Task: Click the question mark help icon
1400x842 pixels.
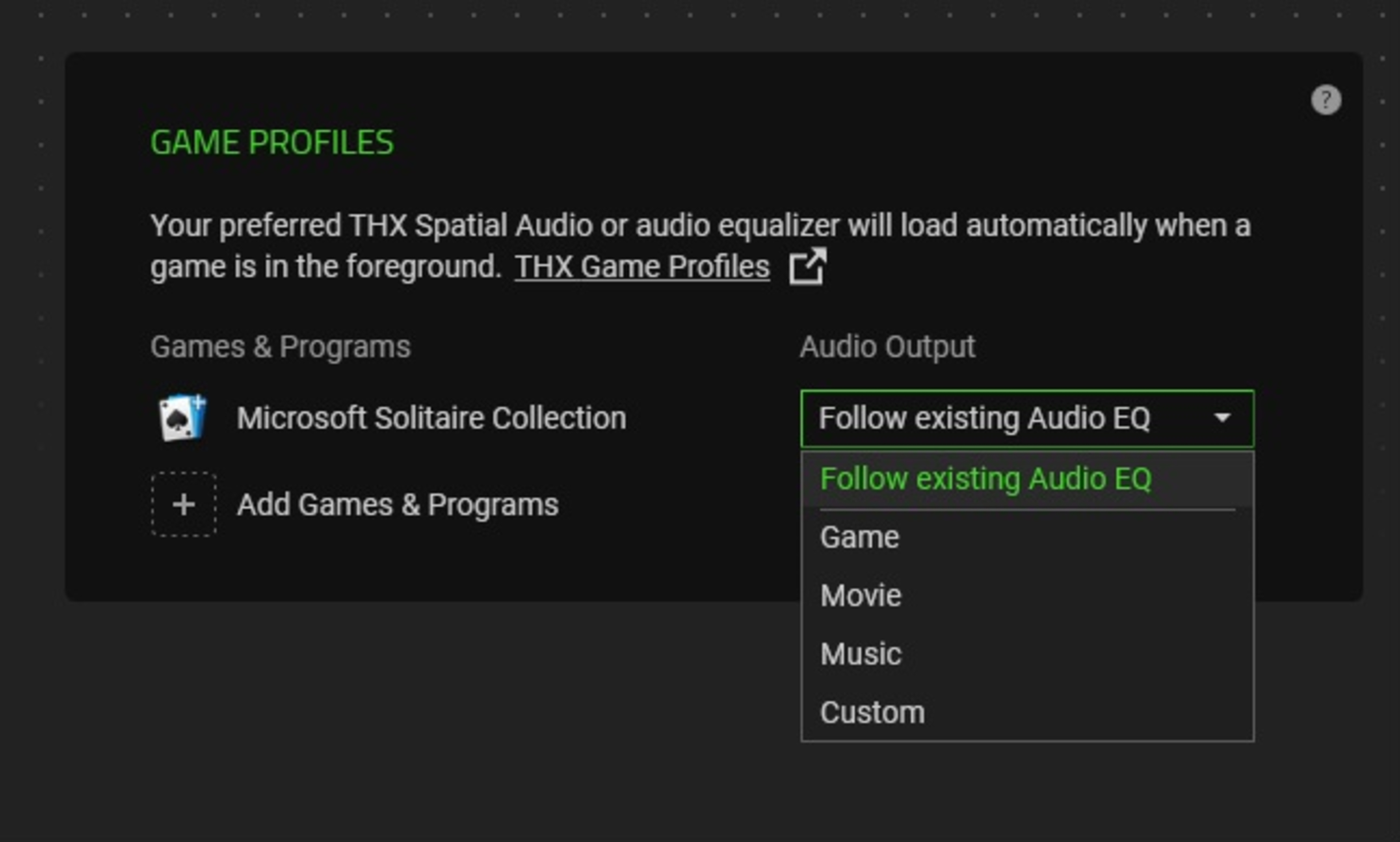Action: click(1326, 100)
